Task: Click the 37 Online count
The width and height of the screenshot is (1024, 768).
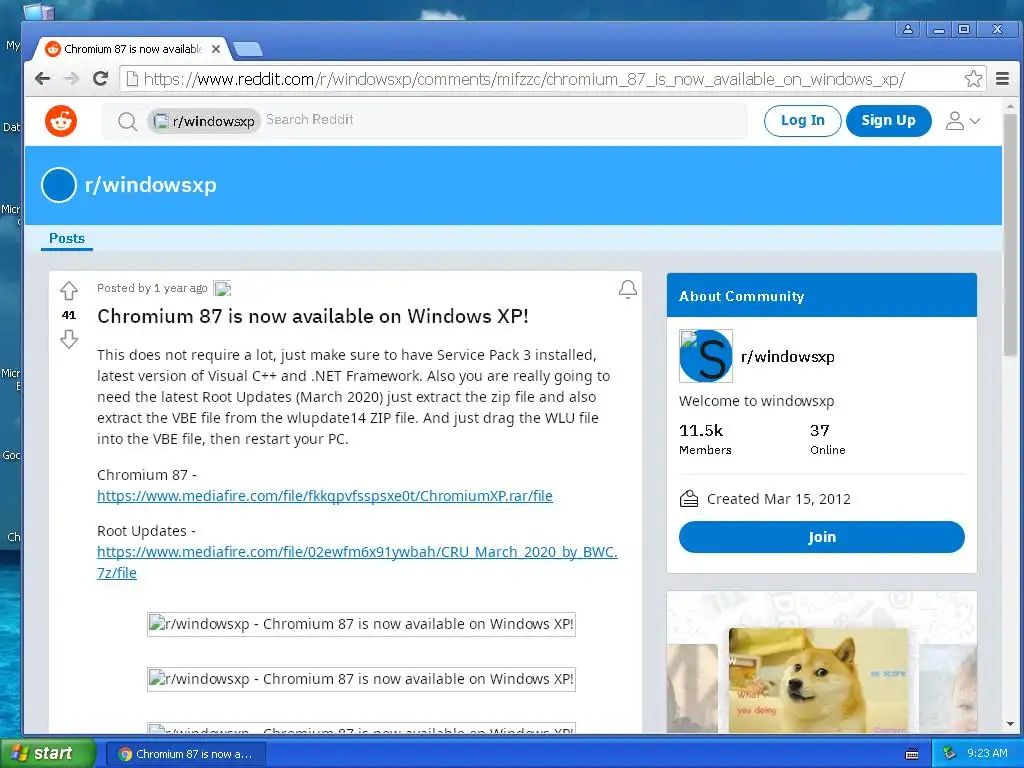Action: pos(827,439)
